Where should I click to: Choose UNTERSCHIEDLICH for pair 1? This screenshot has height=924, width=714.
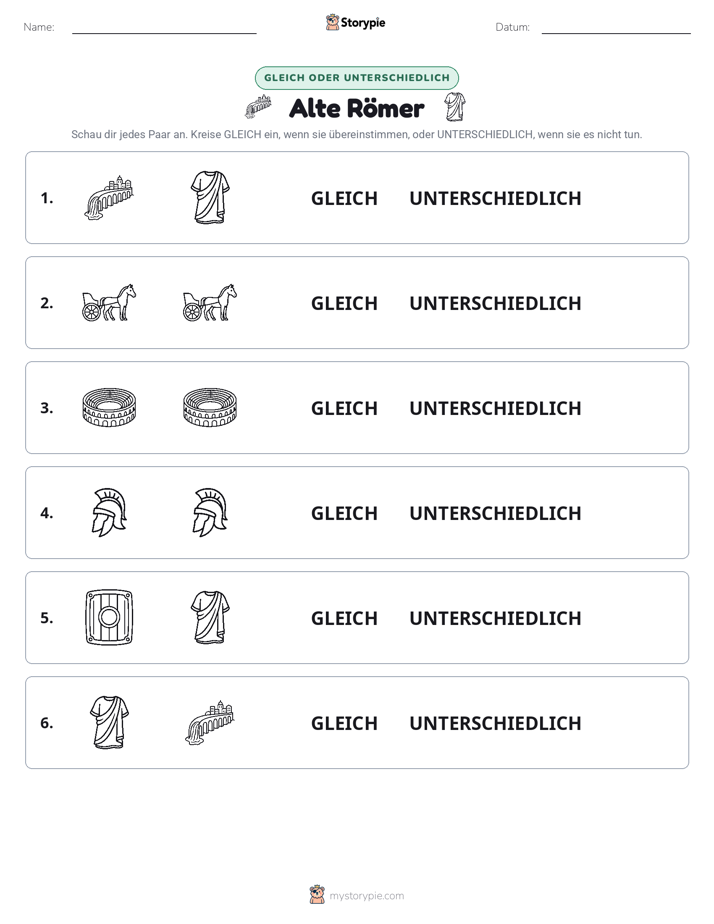495,198
